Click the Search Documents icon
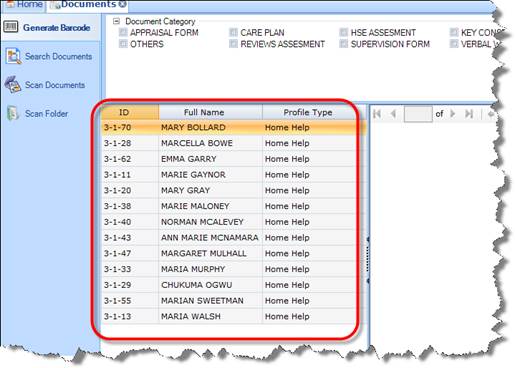 (13, 56)
